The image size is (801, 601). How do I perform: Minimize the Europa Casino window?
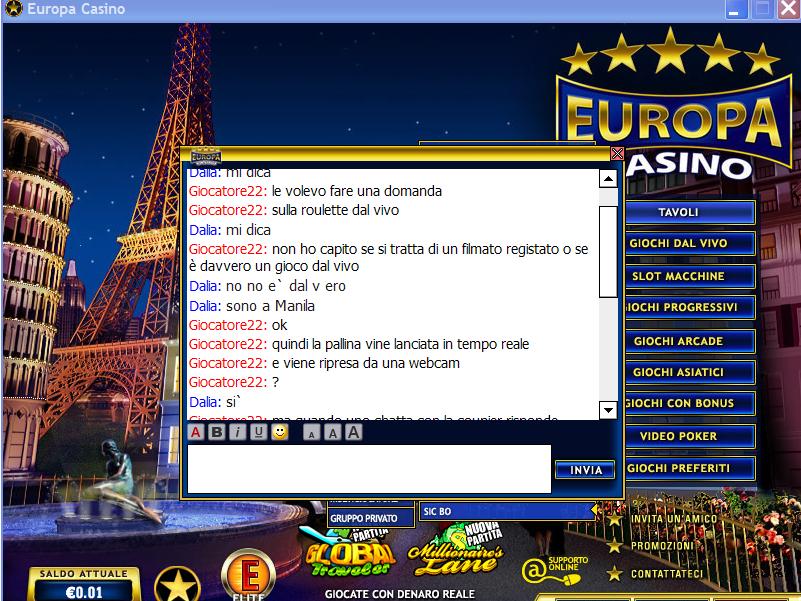(736, 9)
